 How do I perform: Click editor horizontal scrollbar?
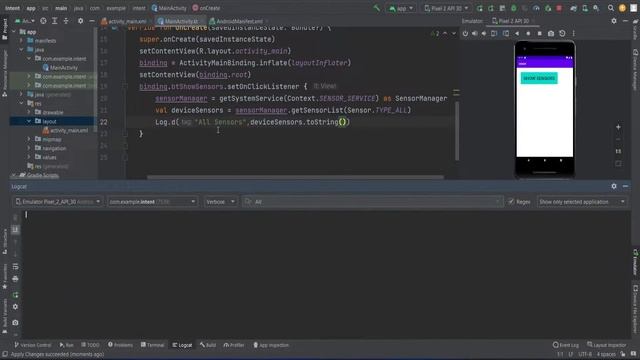tap(295, 177)
